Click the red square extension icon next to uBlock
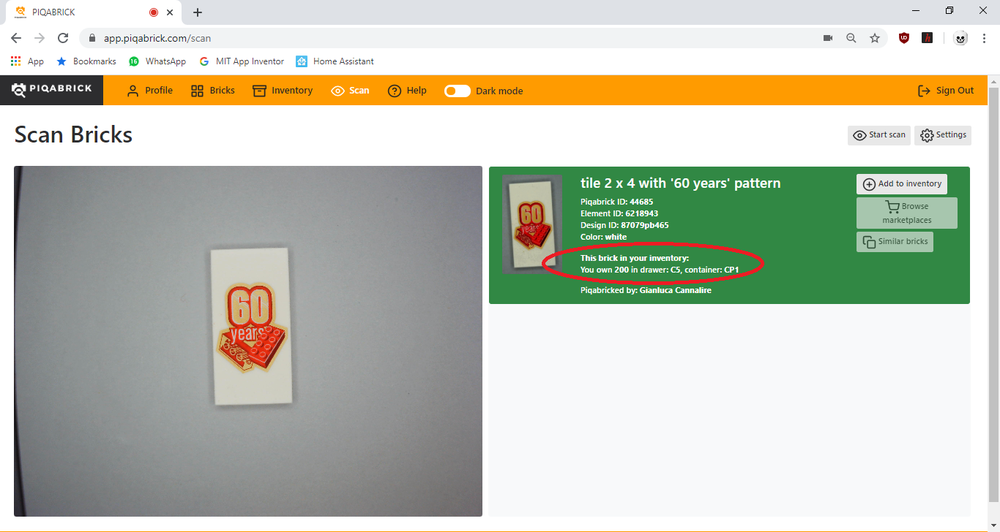 pos(927,38)
